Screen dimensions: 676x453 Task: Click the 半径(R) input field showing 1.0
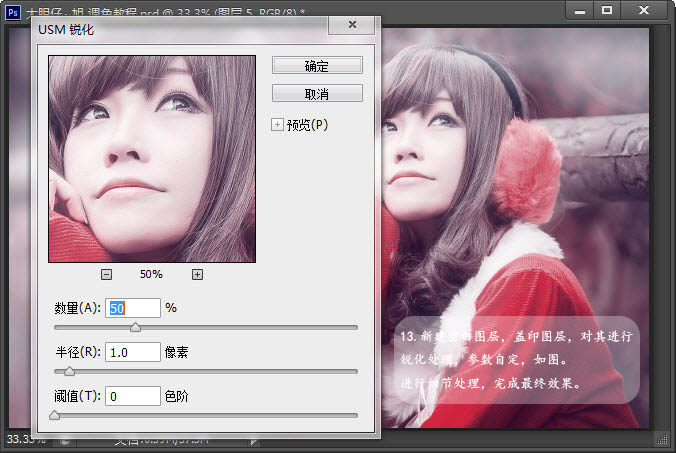tap(132, 352)
